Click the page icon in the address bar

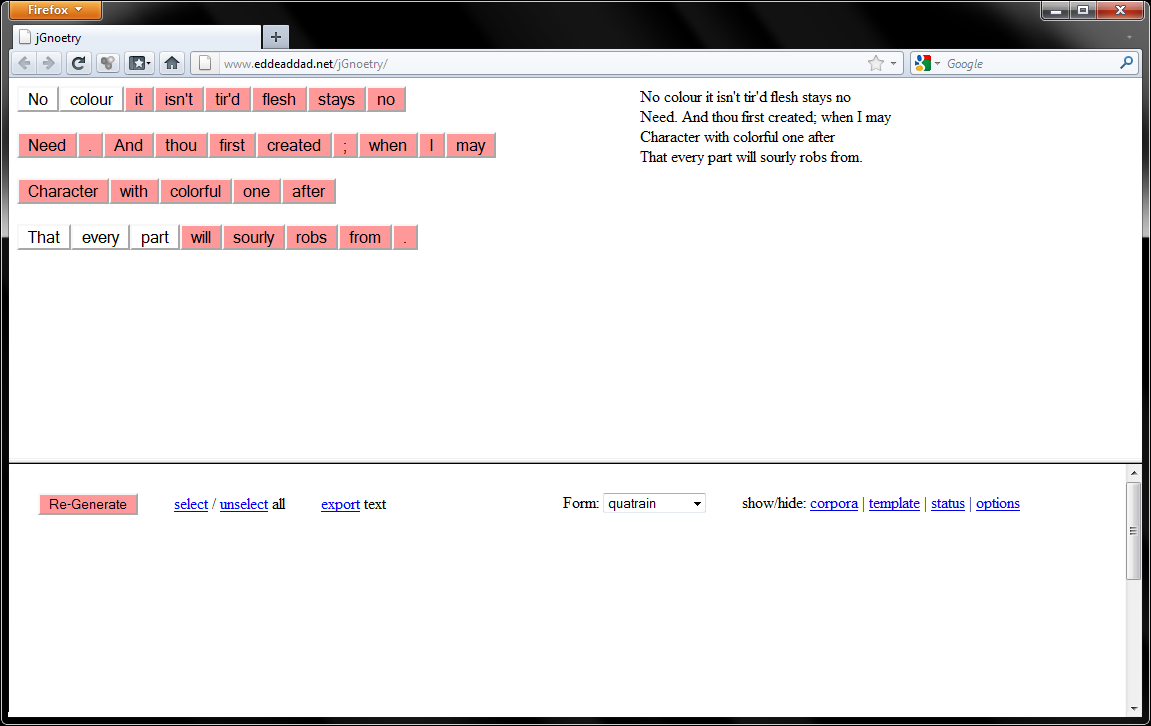point(203,62)
